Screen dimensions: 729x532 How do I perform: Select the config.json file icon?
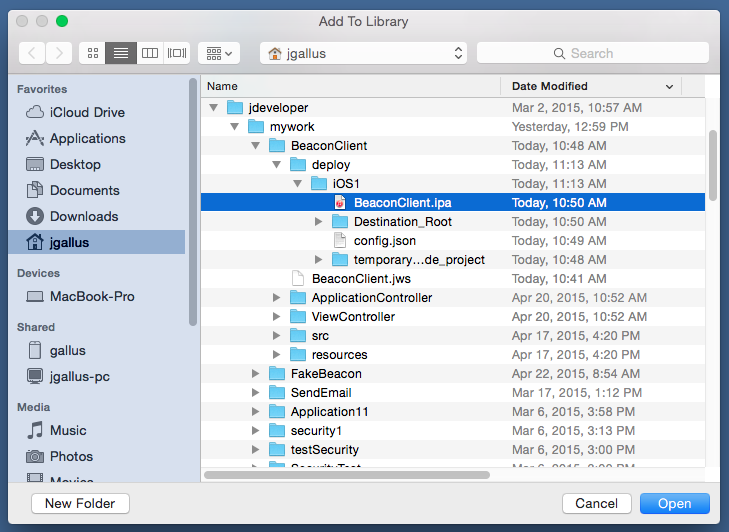pos(340,240)
